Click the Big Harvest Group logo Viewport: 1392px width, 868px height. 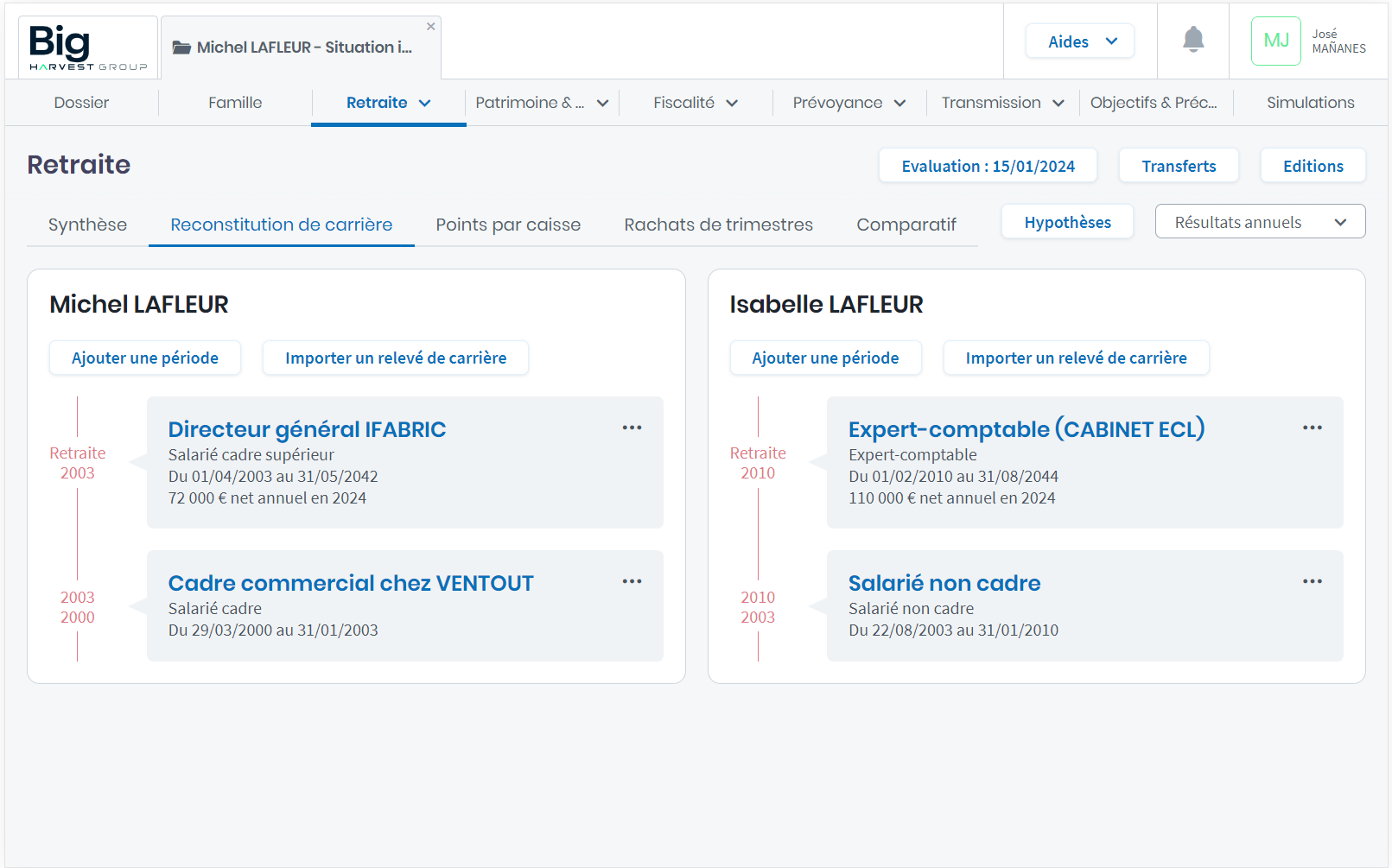[88, 48]
